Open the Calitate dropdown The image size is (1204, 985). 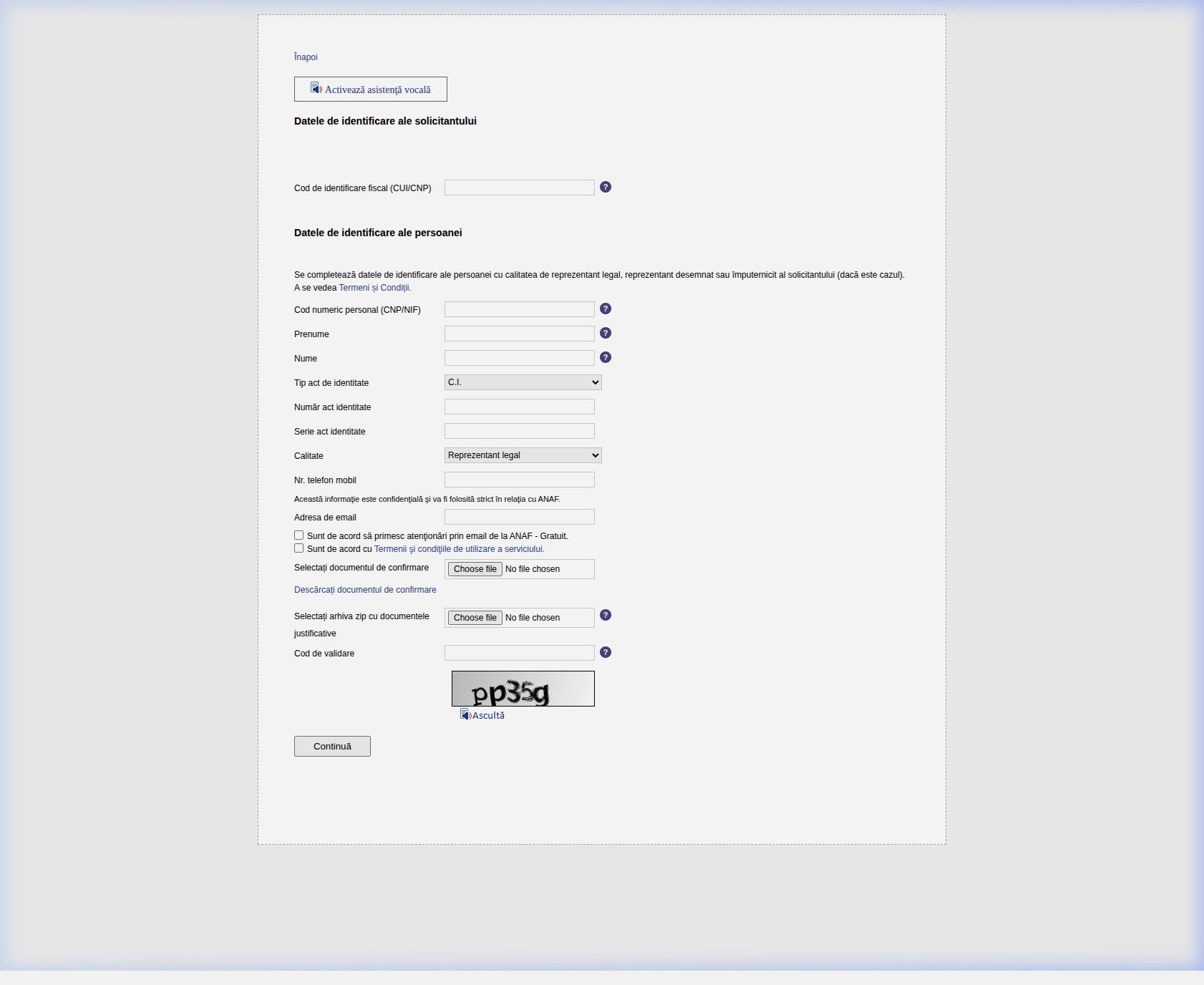pyautogui.click(x=523, y=455)
